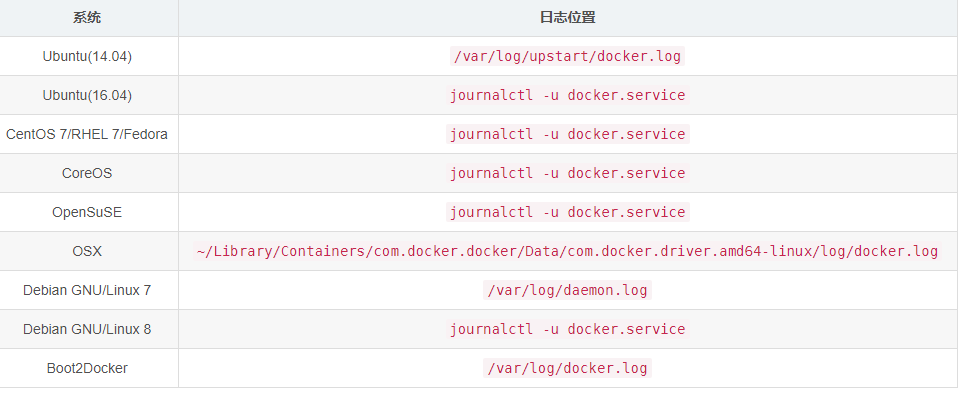966x405 pixels.
Task: Click the journalctl command in Ubuntu(16.04) row
Action: tap(567, 95)
